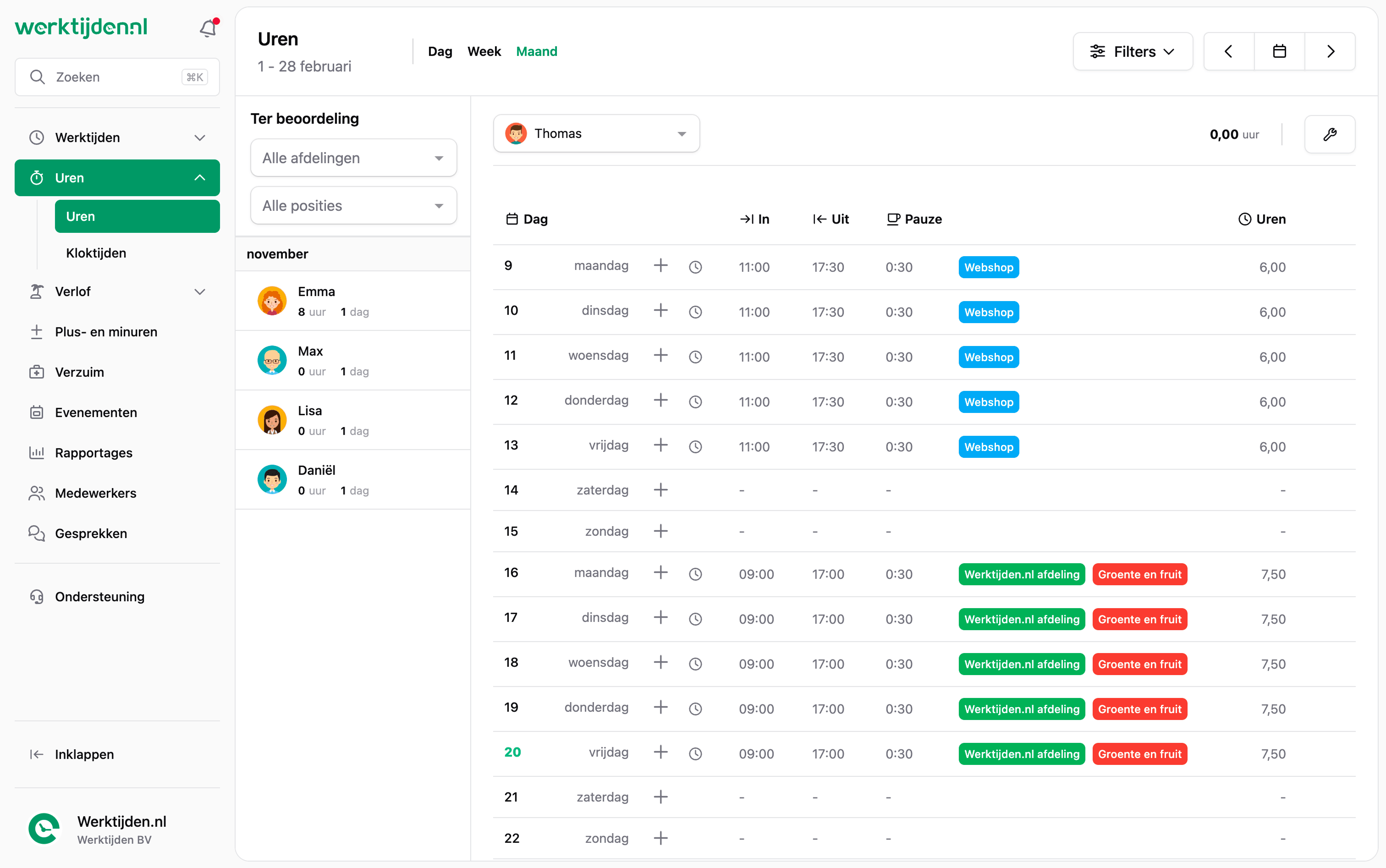The width and height of the screenshot is (1386, 868).
Task: Open the Thomas employee selector
Action: tap(596, 133)
